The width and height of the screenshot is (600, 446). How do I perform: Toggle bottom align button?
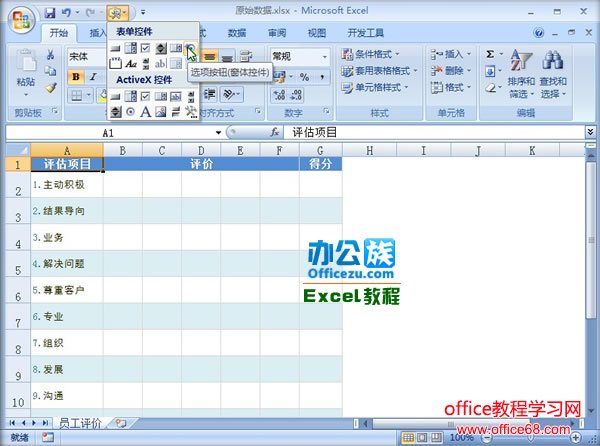pos(227,57)
